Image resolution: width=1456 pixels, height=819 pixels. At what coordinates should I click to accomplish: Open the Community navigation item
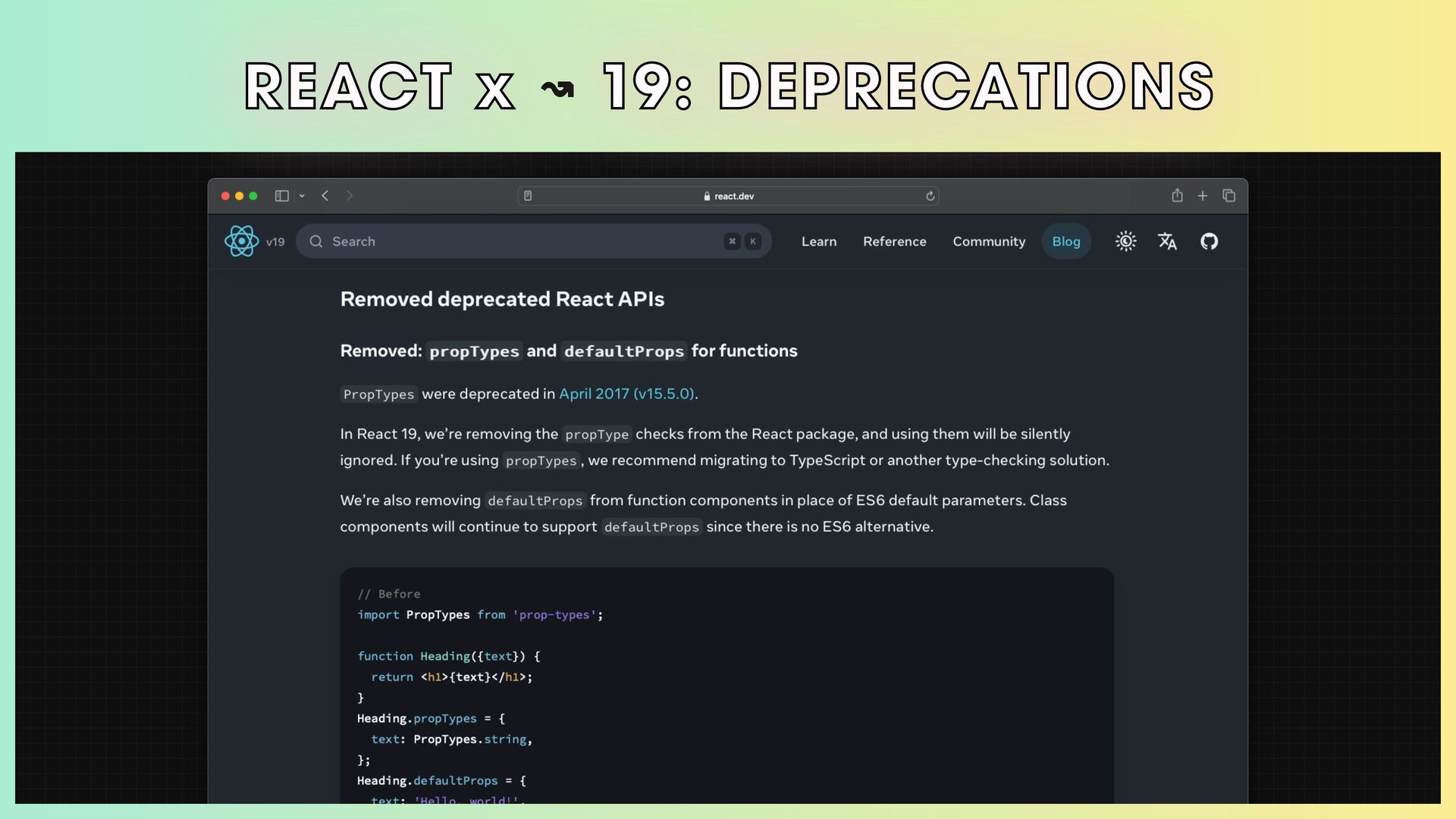pyautogui.click(x=989, y=241)
